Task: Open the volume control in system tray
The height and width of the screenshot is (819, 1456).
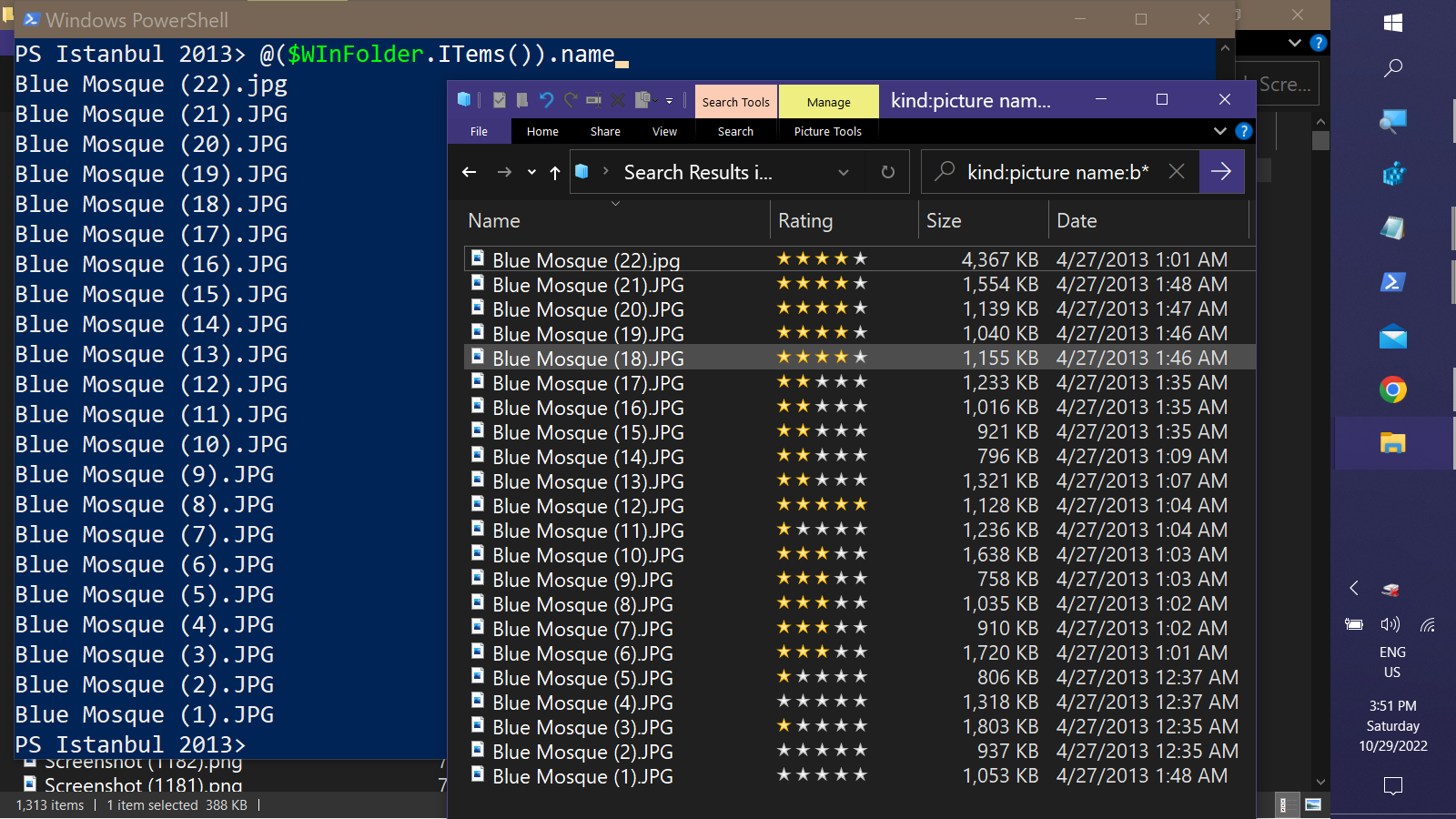Action: (1390, 624)
